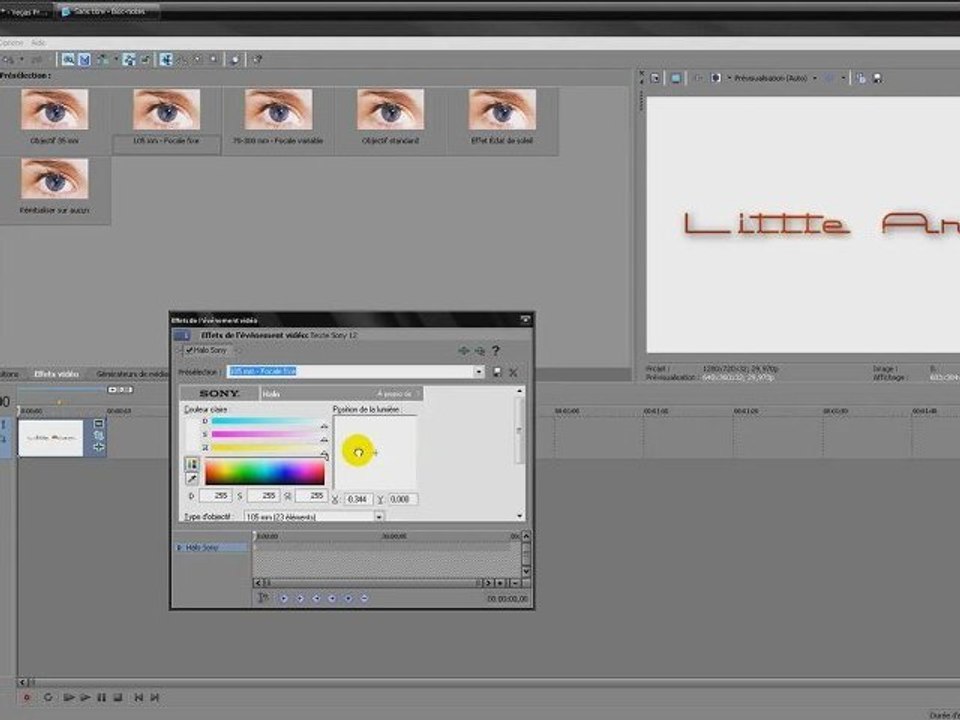
Task: Adjust the magenta S color slider
Action: click(x=267, y=435)
